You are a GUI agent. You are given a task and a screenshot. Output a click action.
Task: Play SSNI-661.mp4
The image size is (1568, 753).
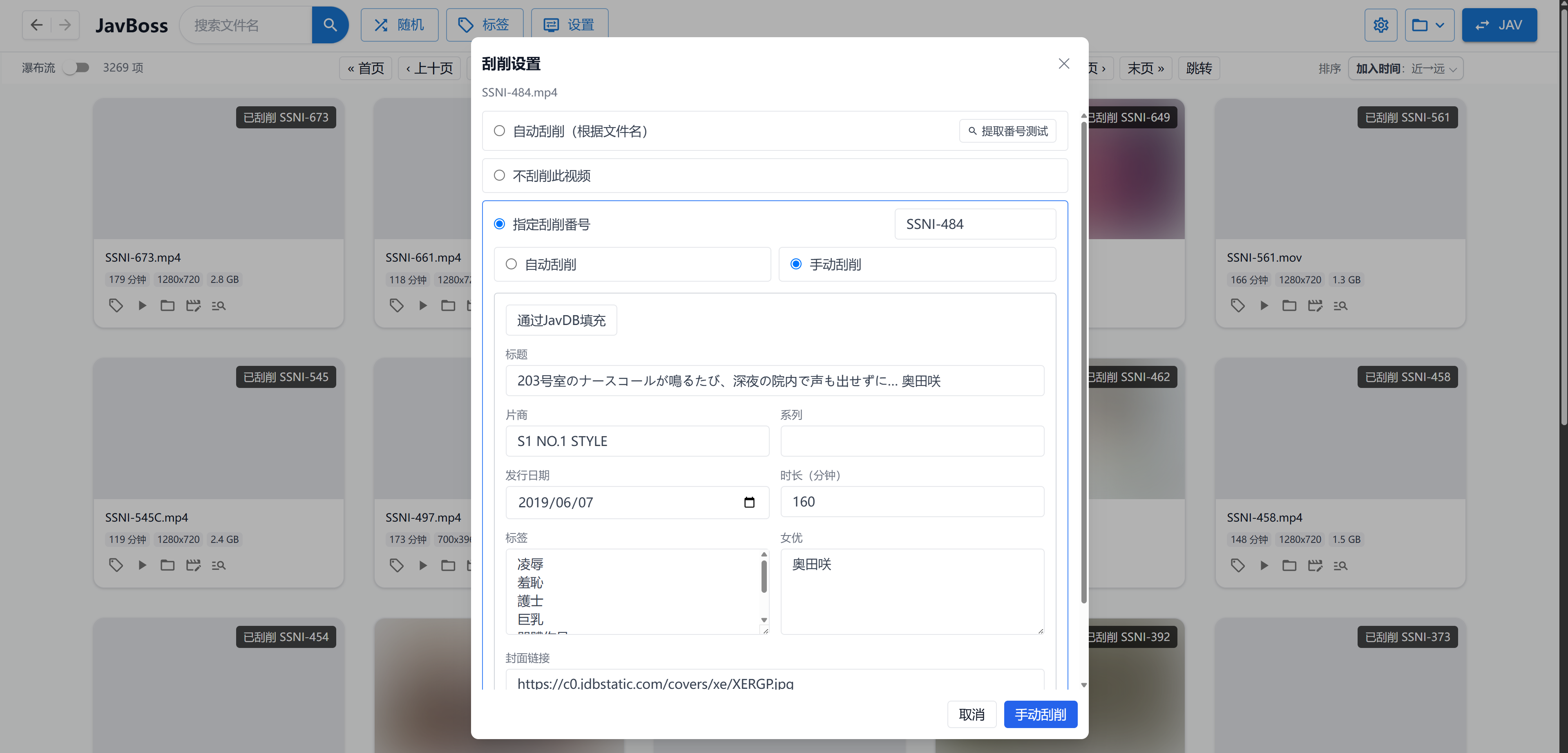tap(422, 305)
